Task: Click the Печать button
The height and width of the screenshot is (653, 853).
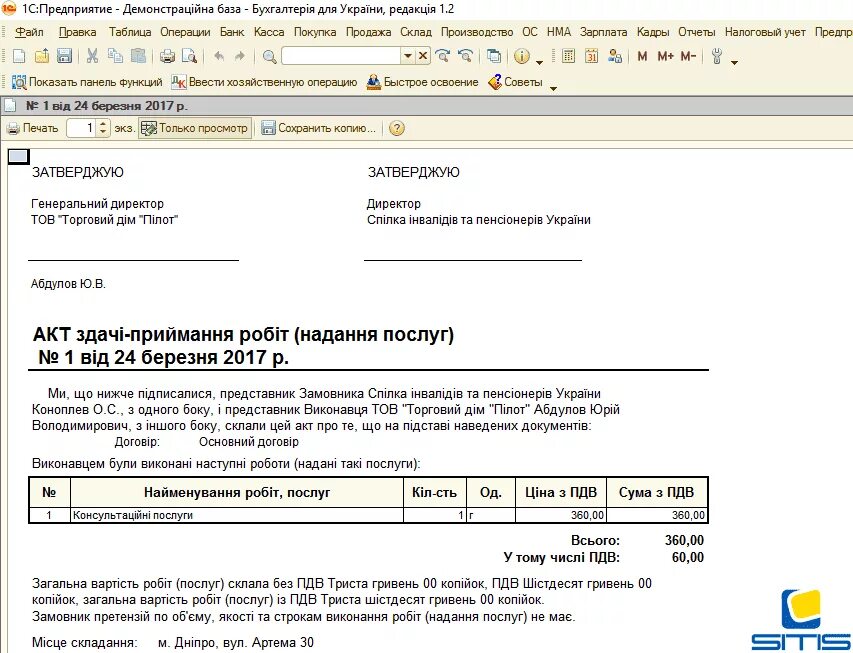Action: (x=33, y=128)
